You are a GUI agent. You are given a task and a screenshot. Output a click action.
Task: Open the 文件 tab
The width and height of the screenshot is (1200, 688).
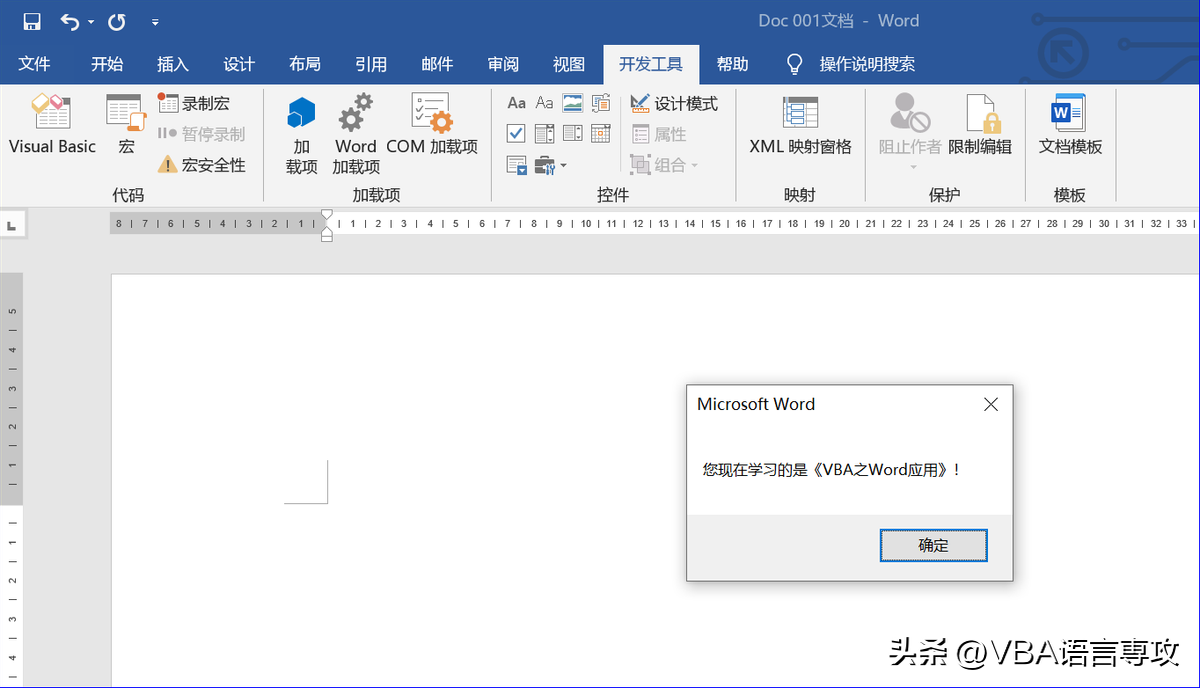pos(35,64)
